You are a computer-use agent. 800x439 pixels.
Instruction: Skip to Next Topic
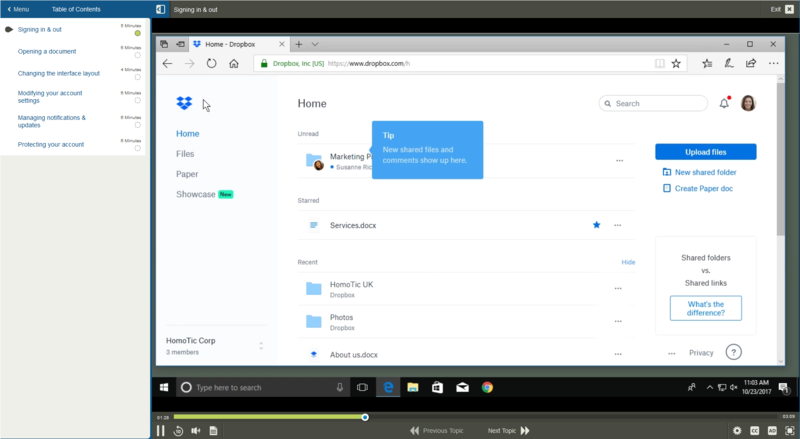point(508,431)
